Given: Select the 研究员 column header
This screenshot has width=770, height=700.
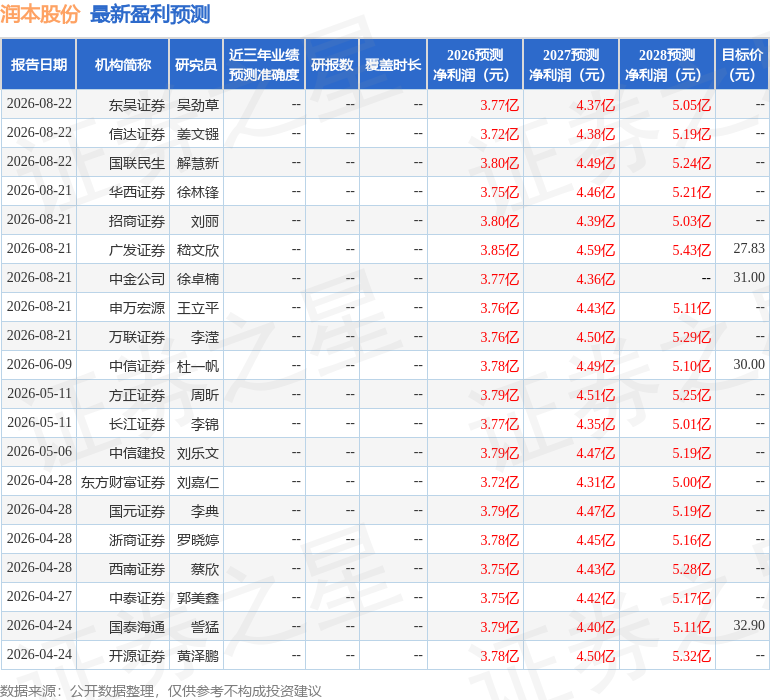Looking at the screenshot, I should coord(196,64).
